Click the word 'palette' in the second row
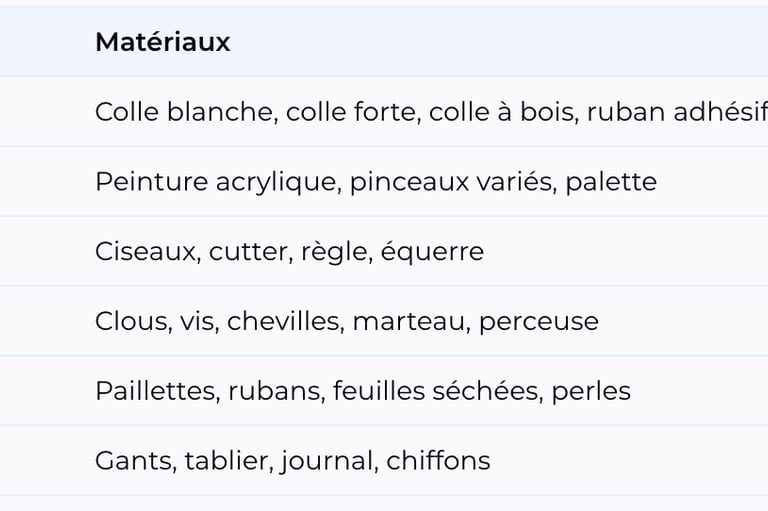Viewport: 768px width, 511px height. pyautogui.click(x=611, y=183)
